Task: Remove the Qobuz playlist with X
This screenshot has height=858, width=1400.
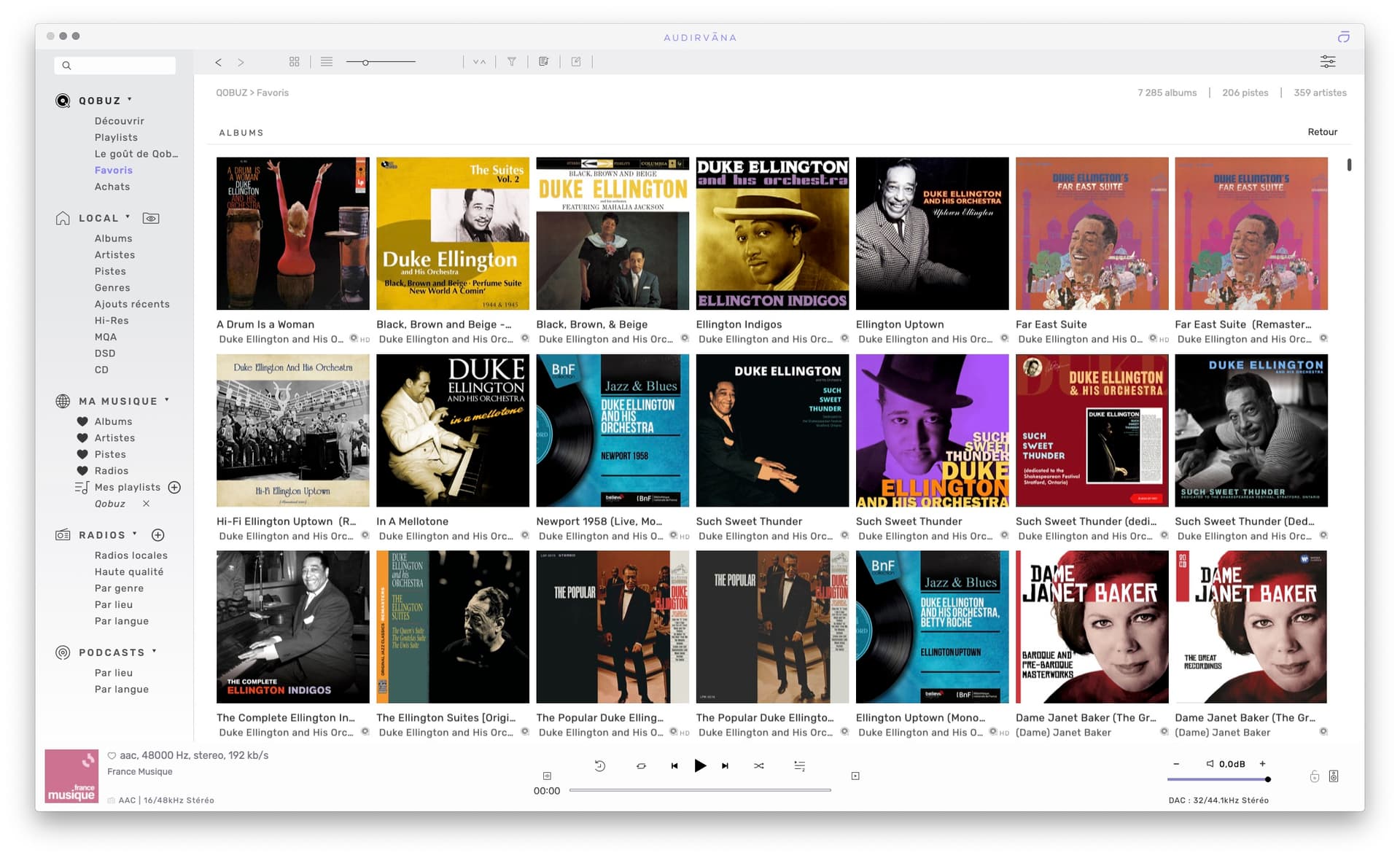Action: click(146, 504)
